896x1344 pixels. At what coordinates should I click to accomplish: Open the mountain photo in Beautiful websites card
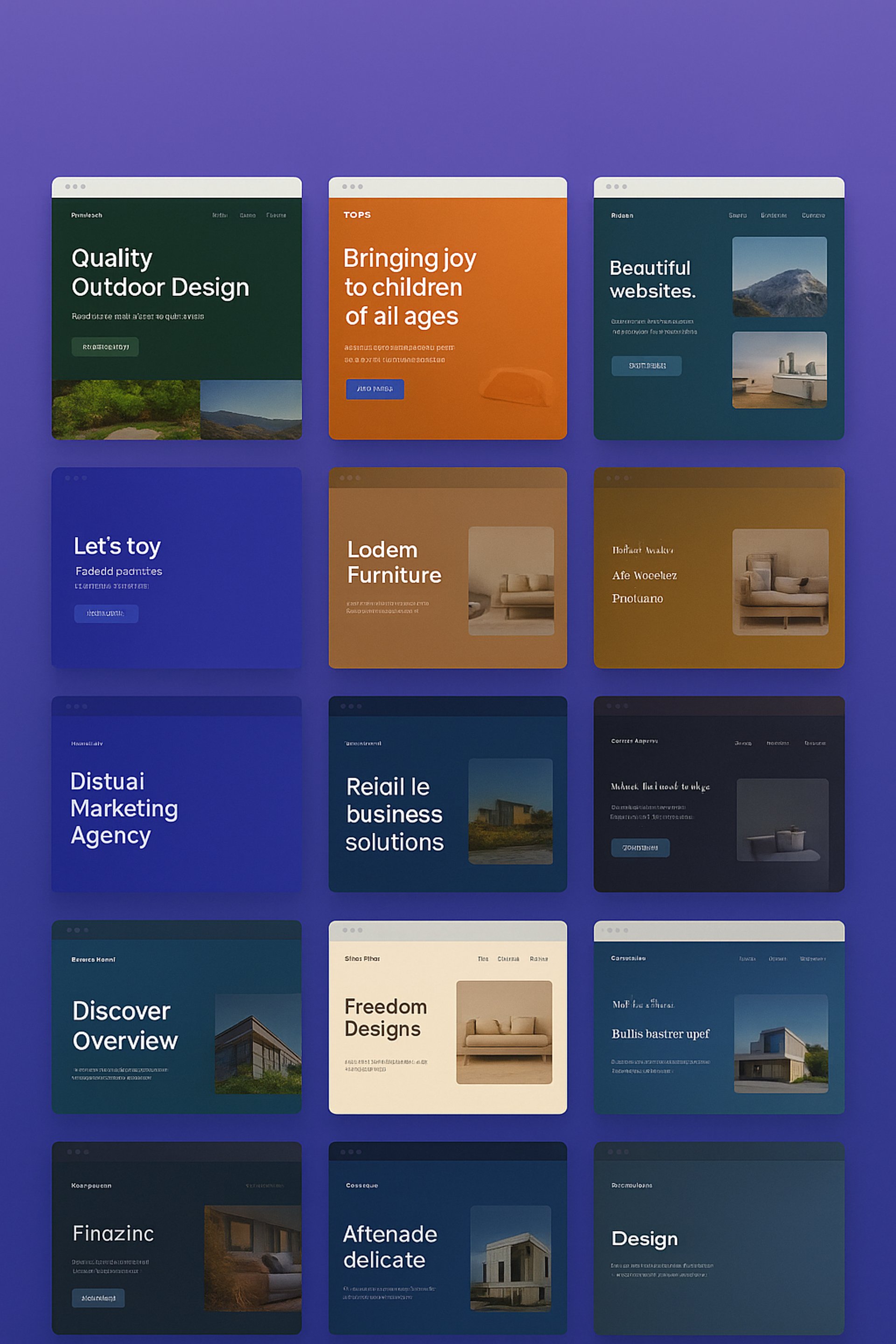pyautogui.click(x=779, y=277)
